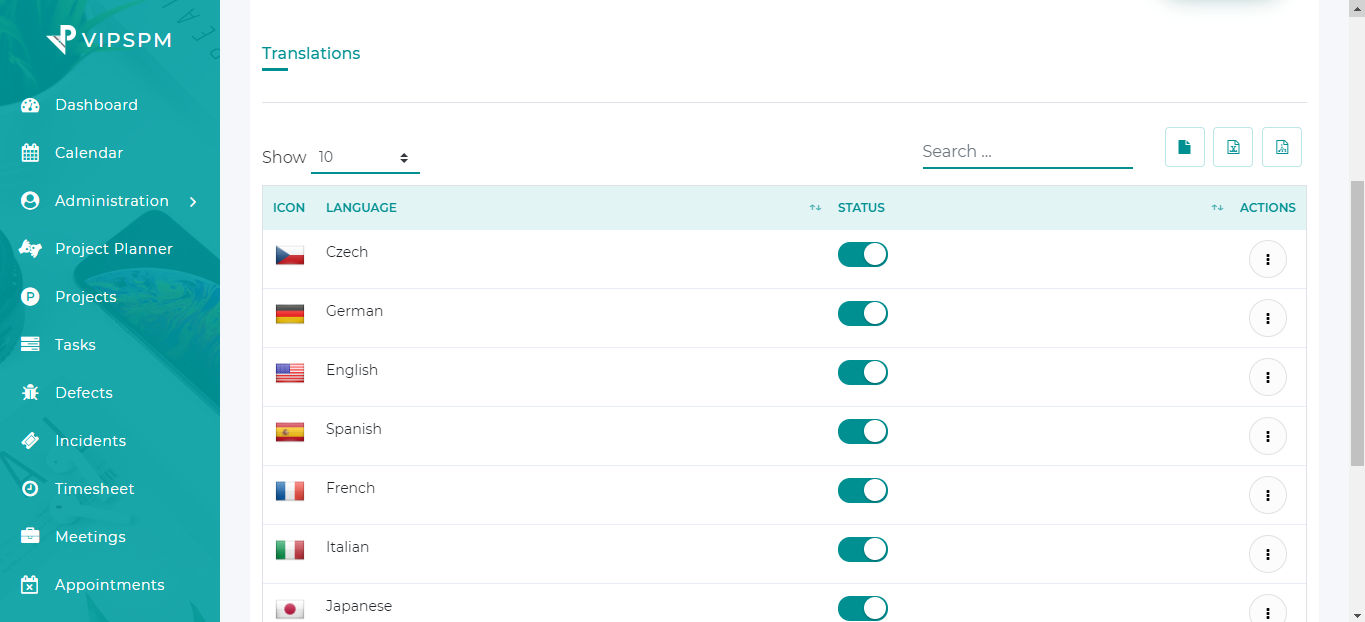Open the three-dot actions menu for German

point(1267,318)
